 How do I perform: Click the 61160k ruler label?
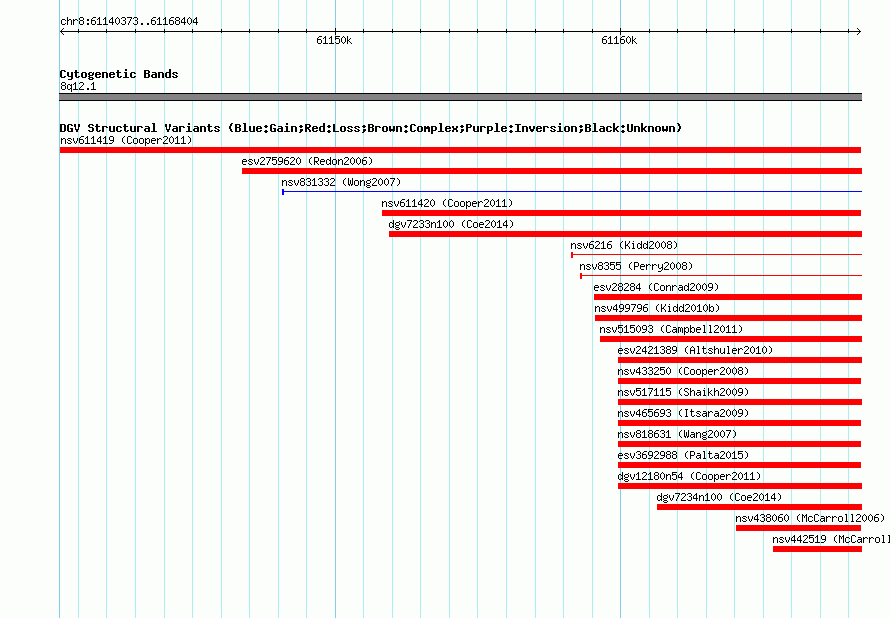[619, 40]
